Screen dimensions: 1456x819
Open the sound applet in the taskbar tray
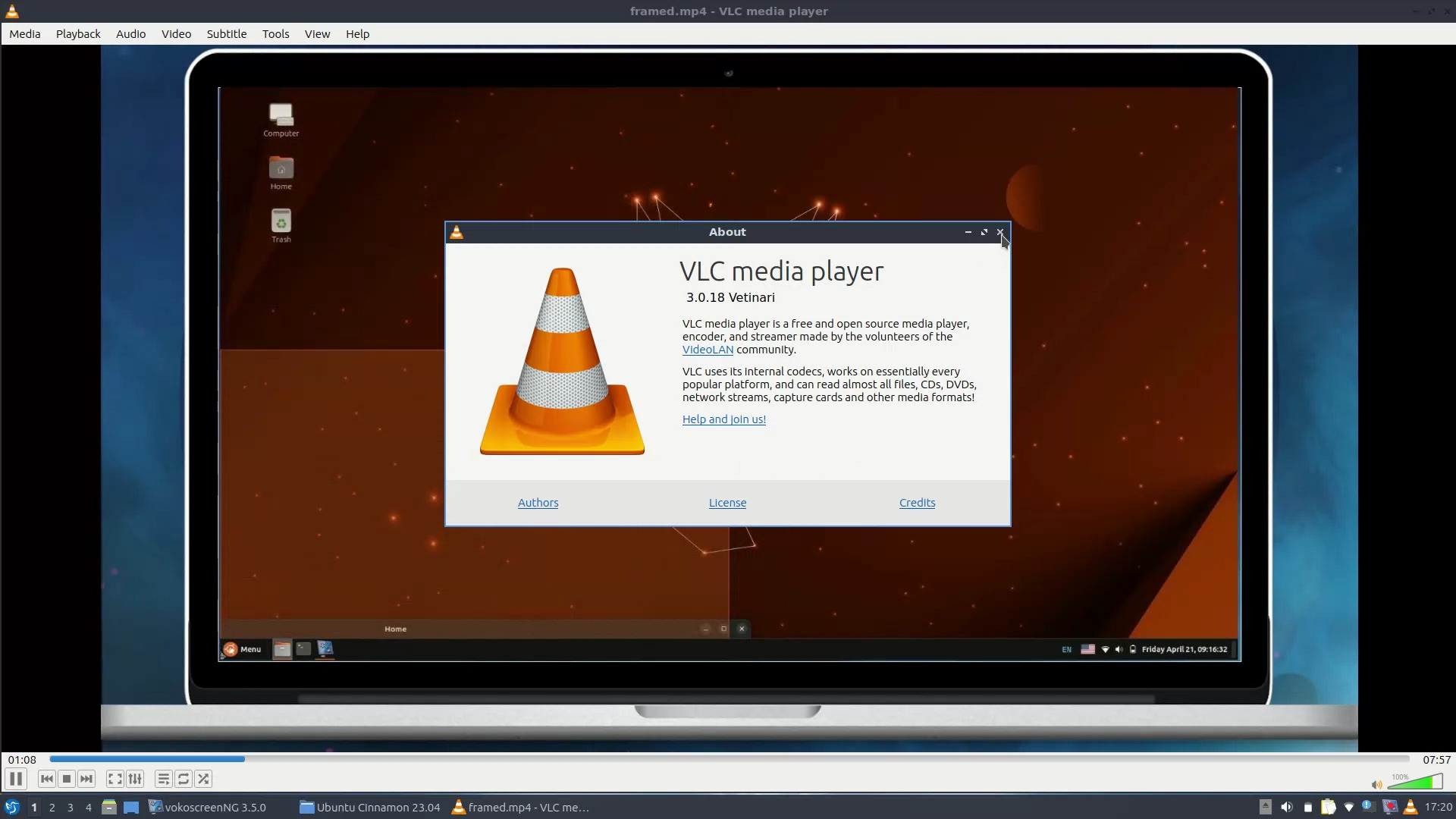pyautogui.click(x=1287, y=808)
